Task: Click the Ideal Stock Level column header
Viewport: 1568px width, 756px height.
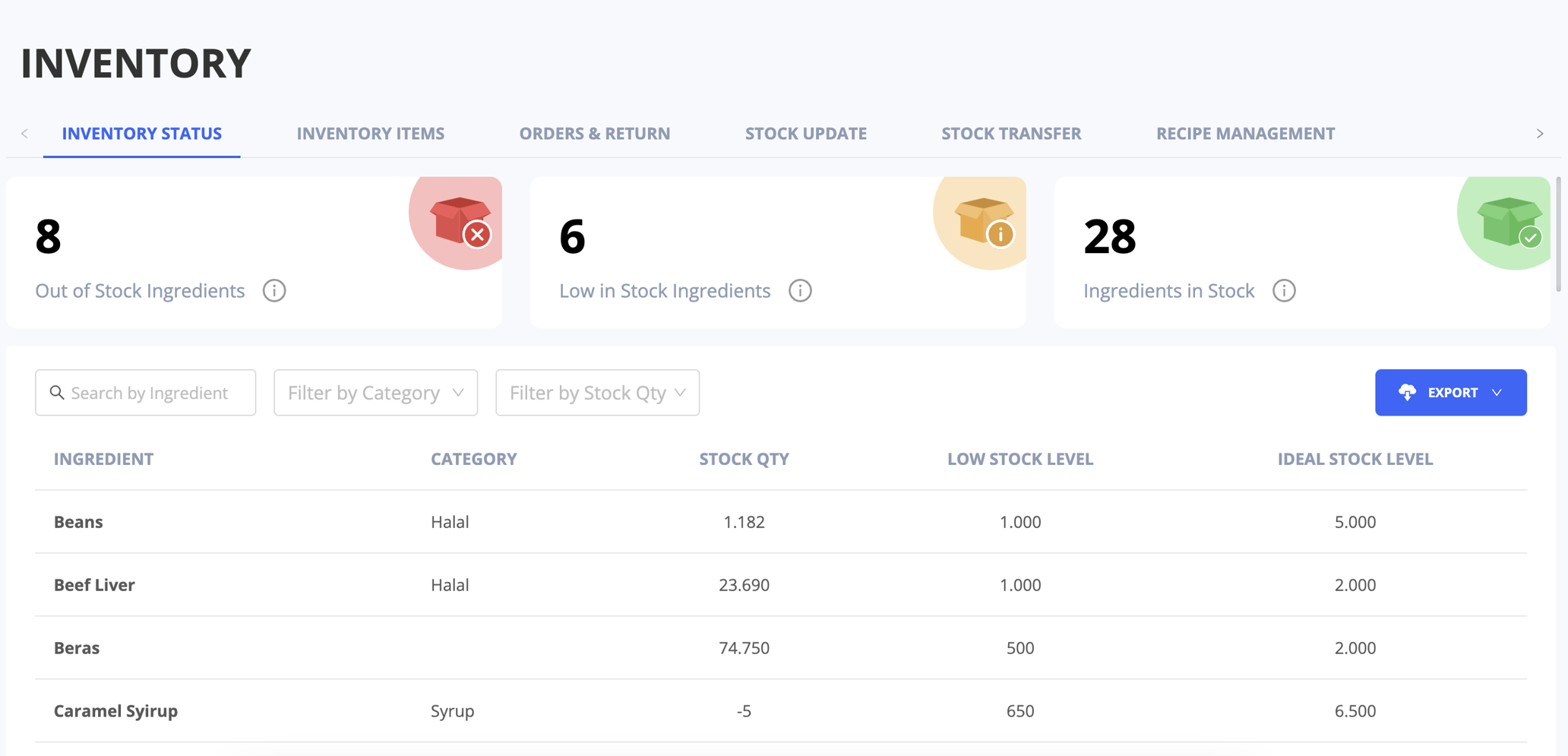Action: point(1355,459)
